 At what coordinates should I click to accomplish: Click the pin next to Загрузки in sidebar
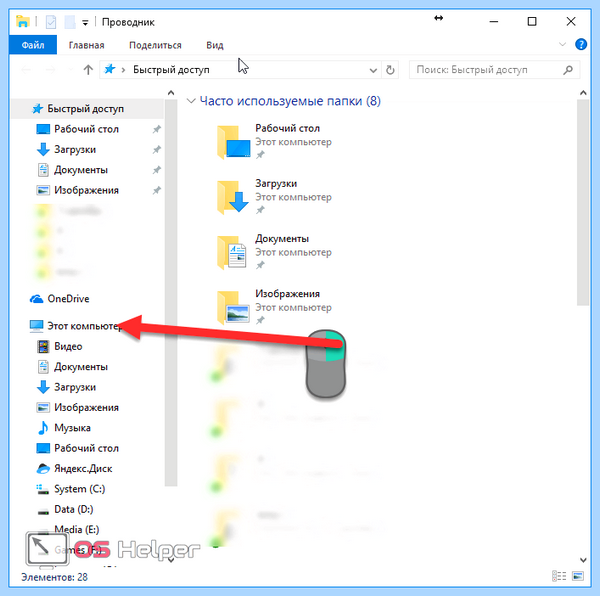(x=157, y=150)
